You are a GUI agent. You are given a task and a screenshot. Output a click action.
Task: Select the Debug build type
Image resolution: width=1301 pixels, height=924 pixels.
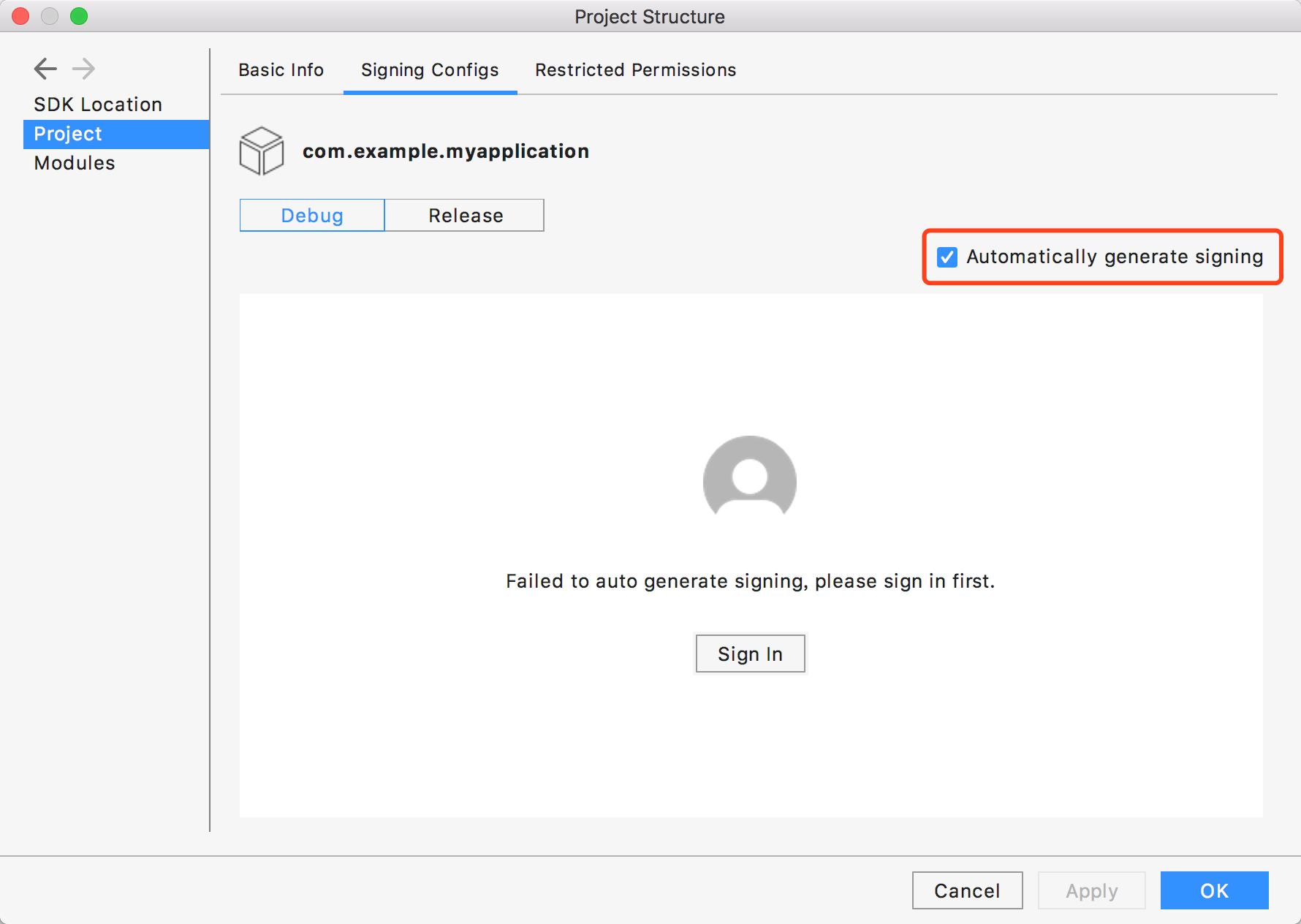[x=312, y=216]
